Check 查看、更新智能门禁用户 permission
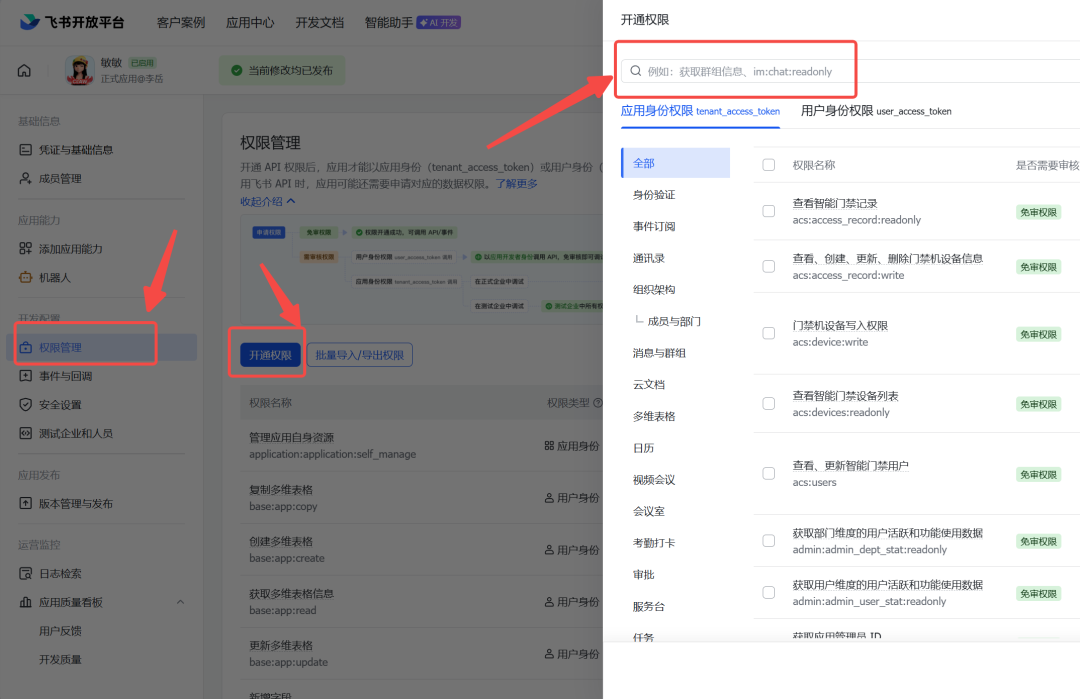 coord(769,474)
